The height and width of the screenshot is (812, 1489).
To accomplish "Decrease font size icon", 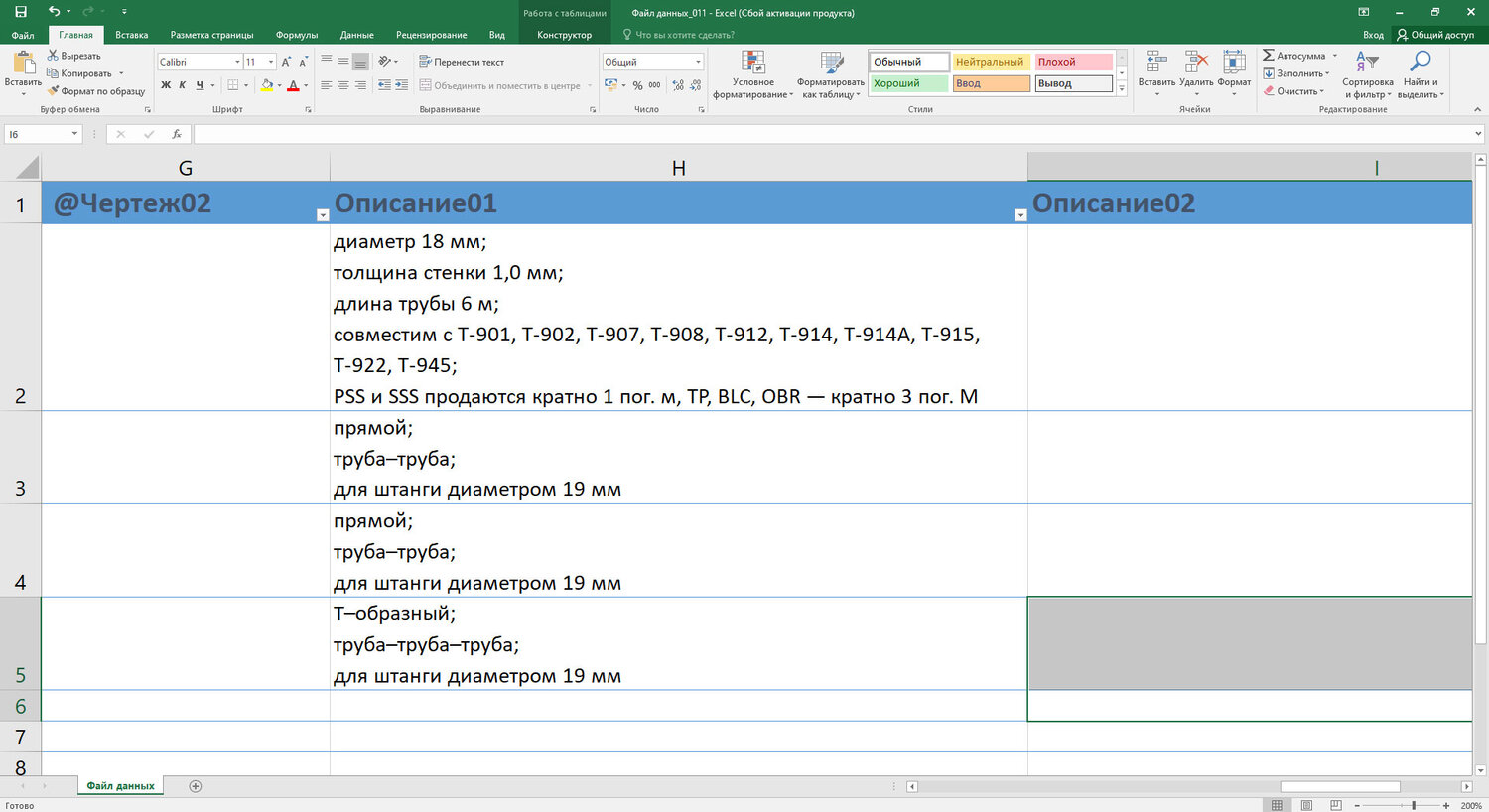I will click(303, 62).
